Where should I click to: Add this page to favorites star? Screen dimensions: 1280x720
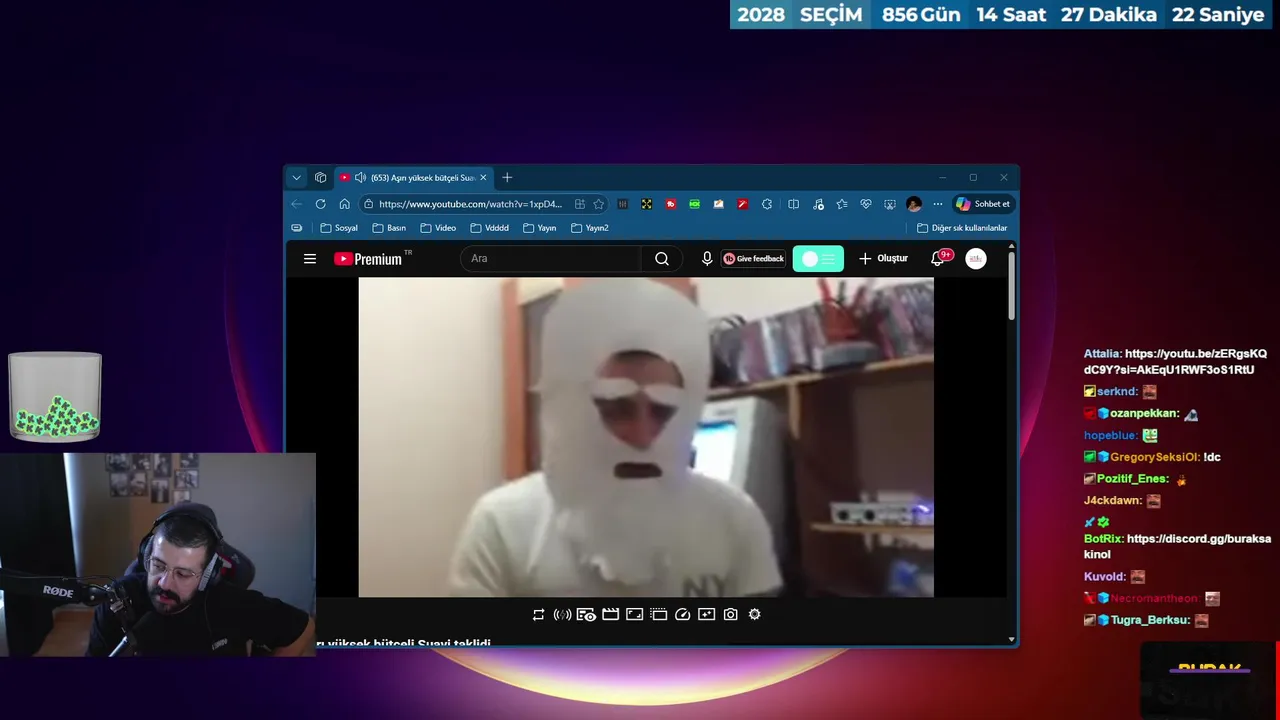point(598,204)
